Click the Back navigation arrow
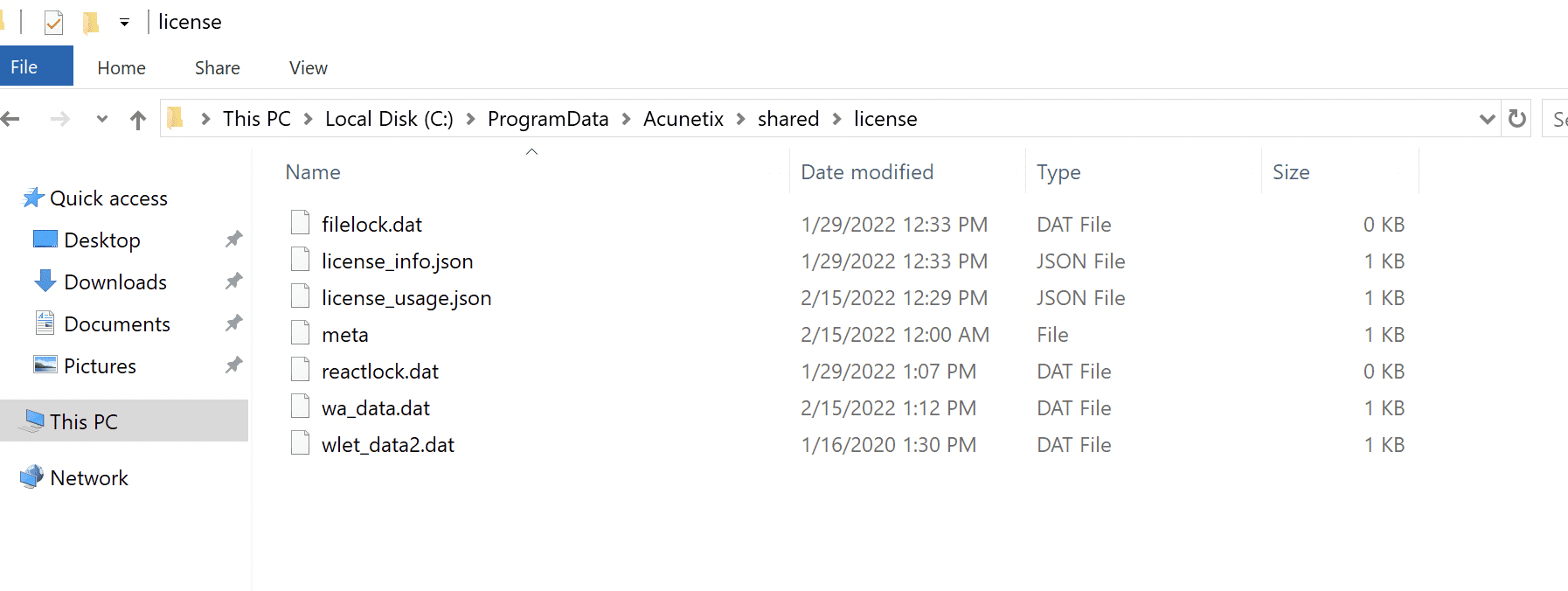This screenshot has height=591, width=1568. tap(10, 119)
